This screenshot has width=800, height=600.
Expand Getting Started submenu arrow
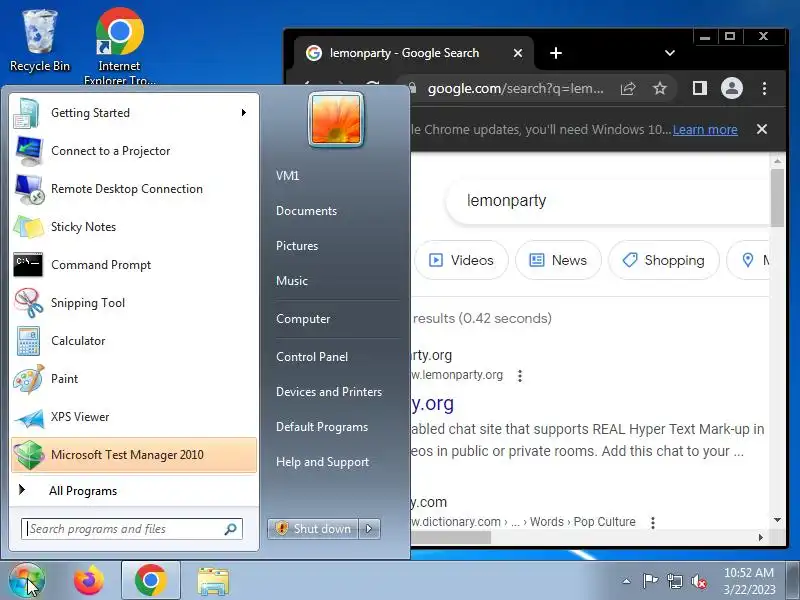pyautogui.click(x=244, y=113)
